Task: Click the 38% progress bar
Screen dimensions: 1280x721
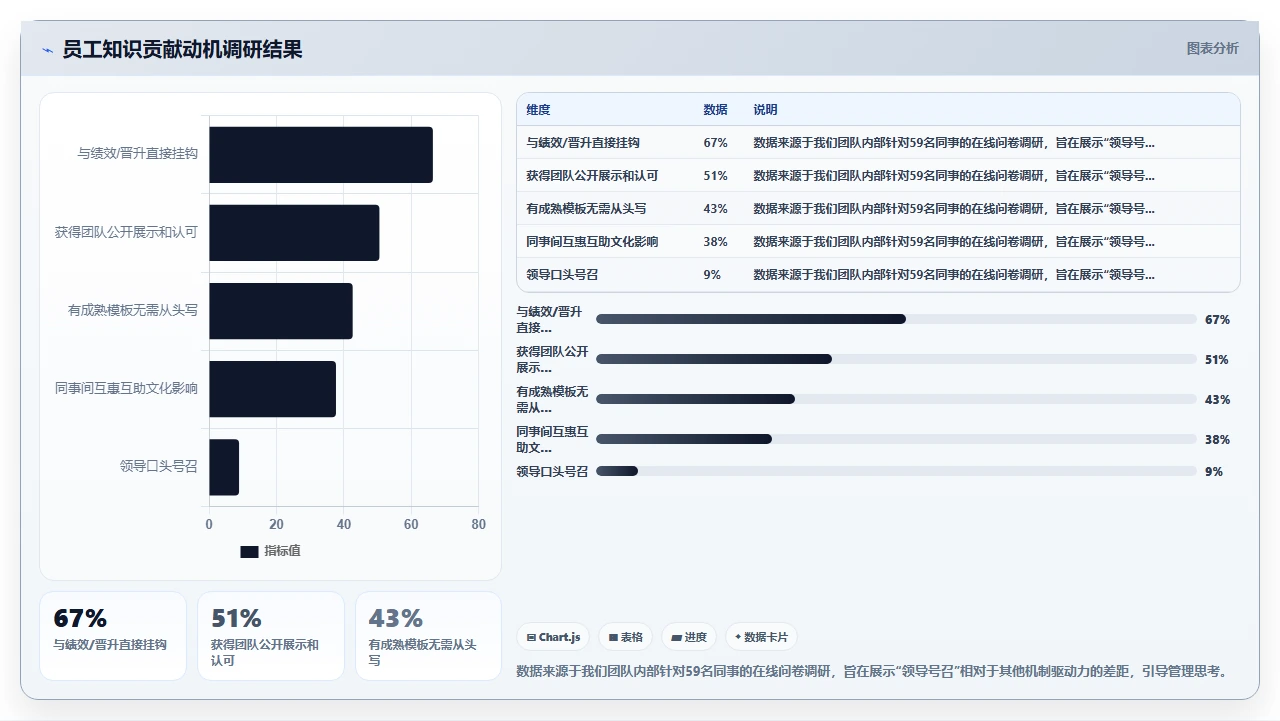Action: click(x=896, y=439)
